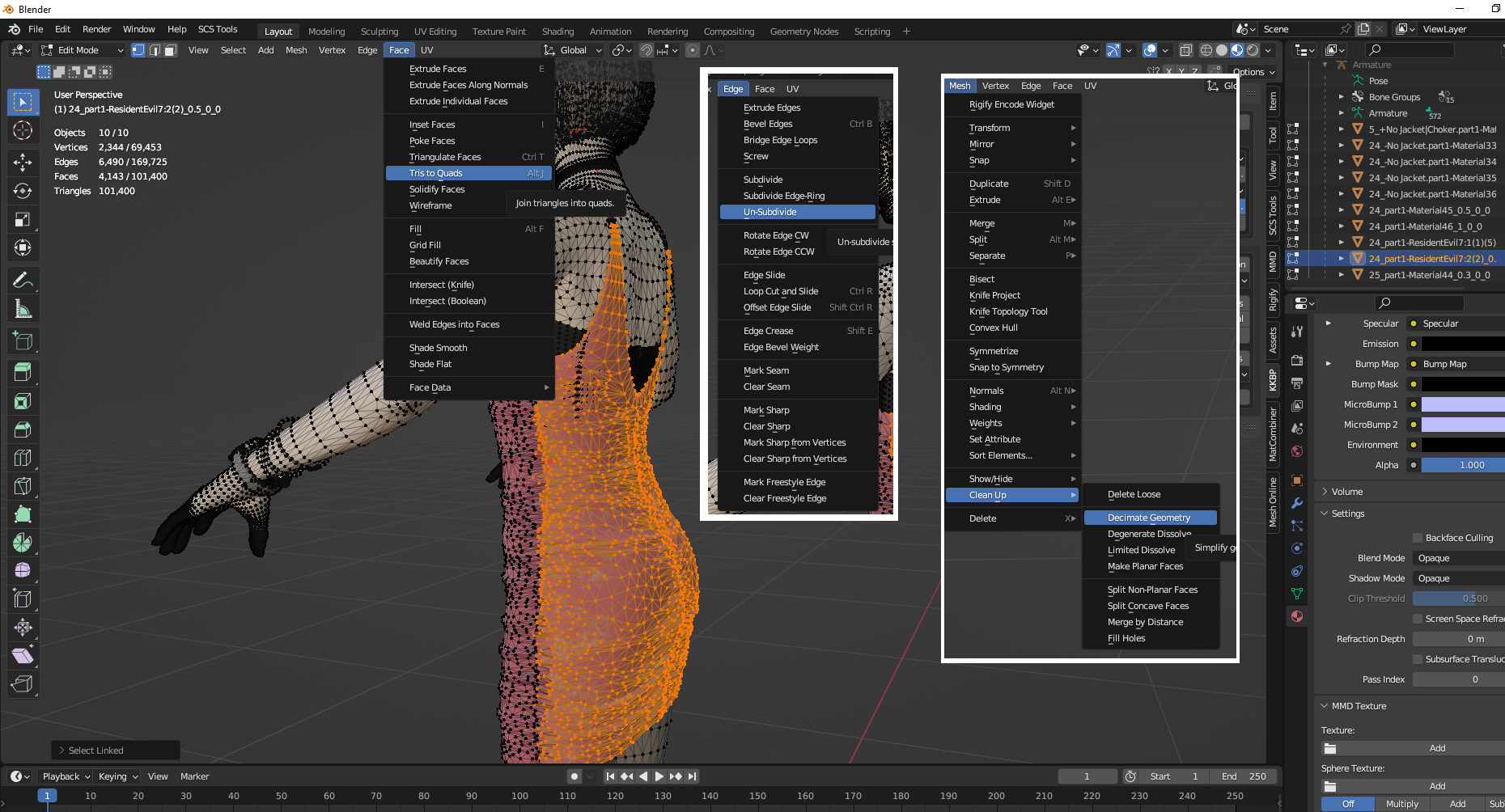Click Add button under MMD Texture
This screenshot has width=1505, height=812.
(x=1436, y=748)
